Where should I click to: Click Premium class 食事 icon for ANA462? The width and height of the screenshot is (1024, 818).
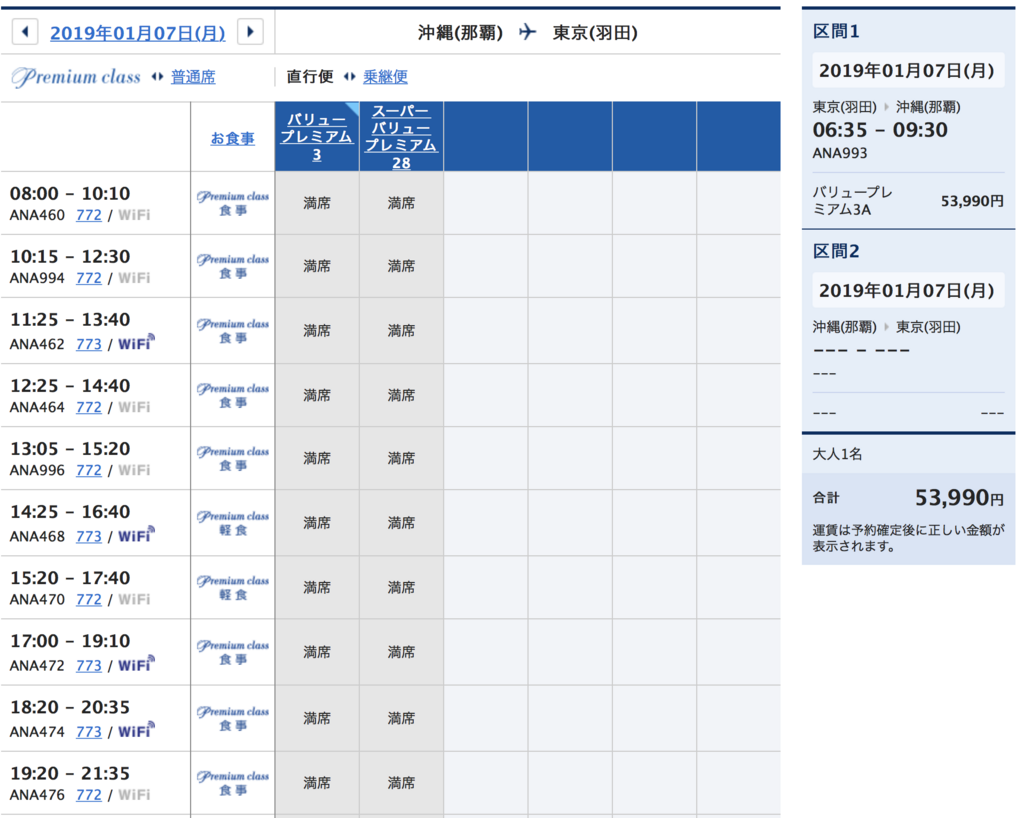(232, 331)
